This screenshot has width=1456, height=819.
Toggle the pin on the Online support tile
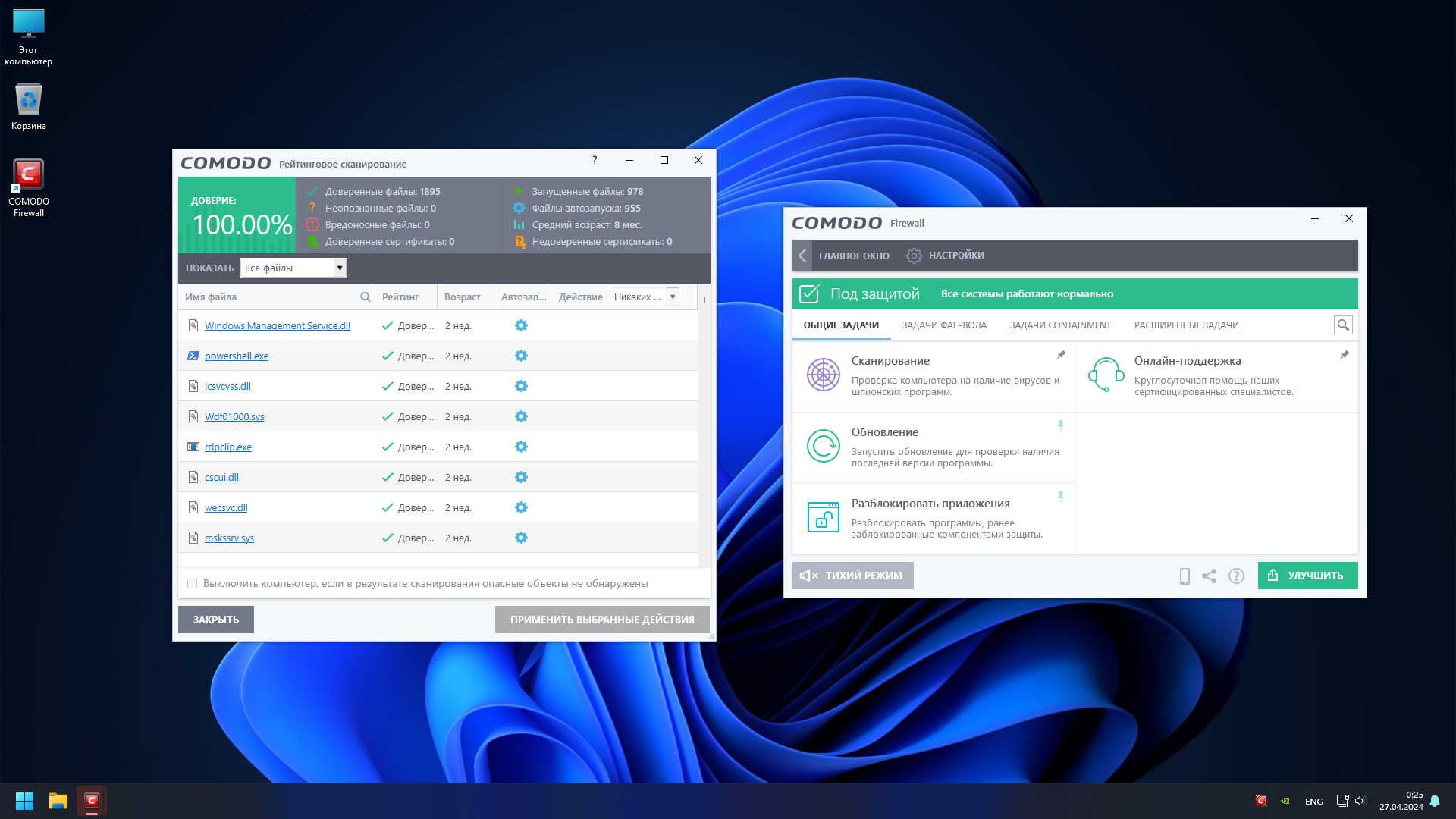1344,355
